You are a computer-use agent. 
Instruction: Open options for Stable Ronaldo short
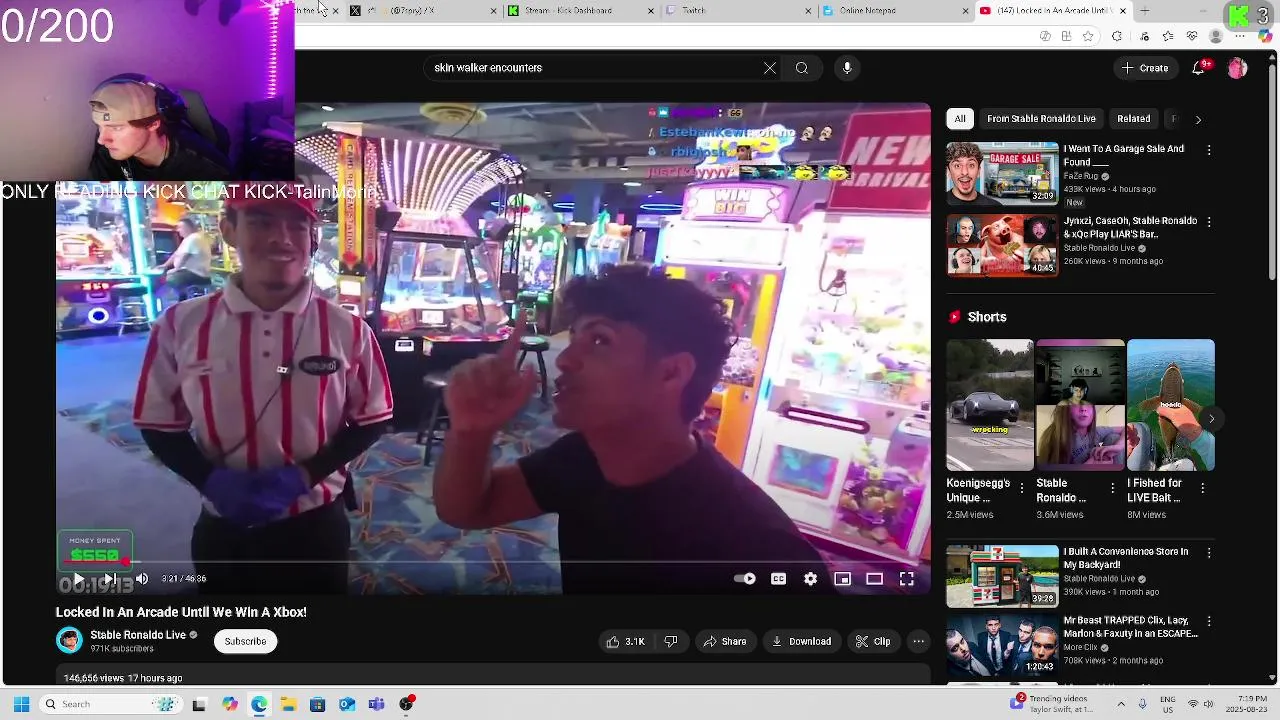(1112, 488)
